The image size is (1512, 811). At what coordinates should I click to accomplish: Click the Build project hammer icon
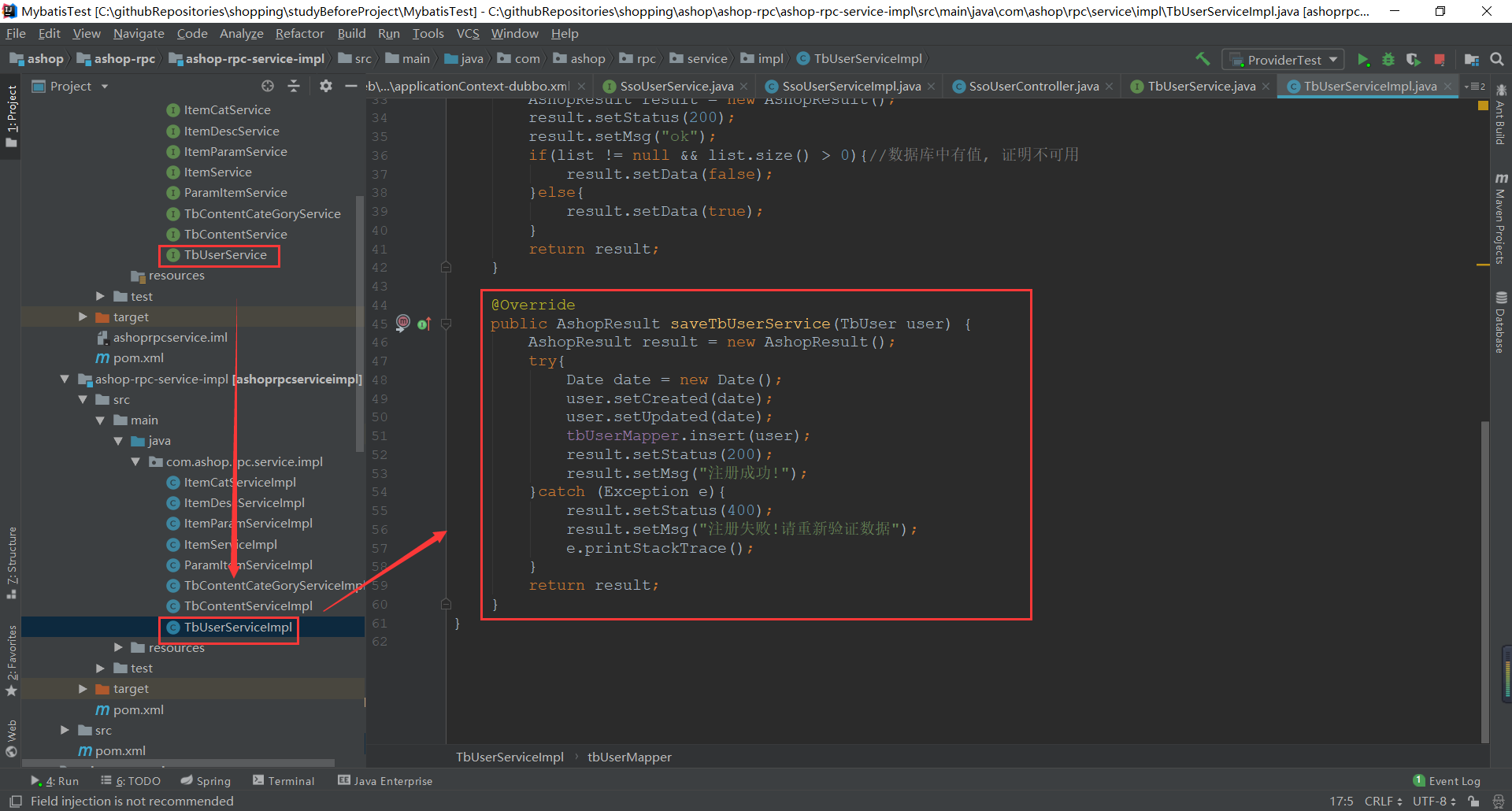click(1203, 59)
